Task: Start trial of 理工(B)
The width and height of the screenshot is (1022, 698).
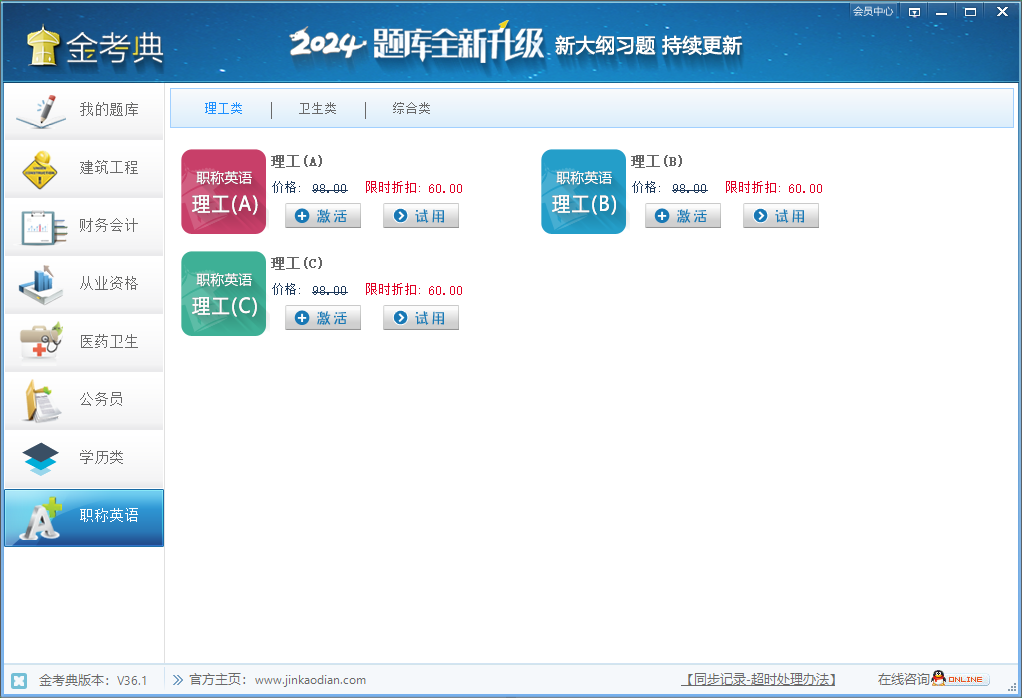Action: click(780, 216)
